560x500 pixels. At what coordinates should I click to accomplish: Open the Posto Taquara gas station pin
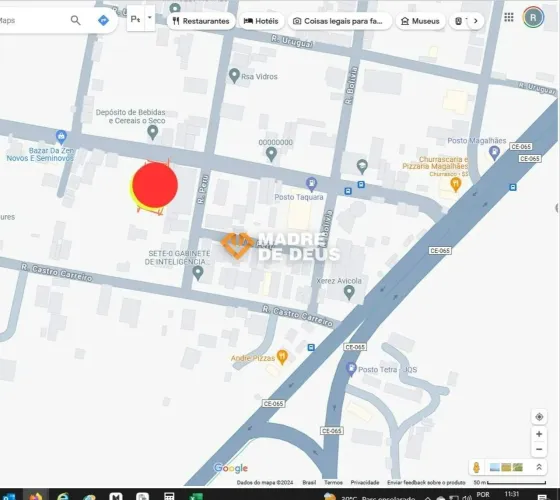pyautogui.click(x=312, y=184)
